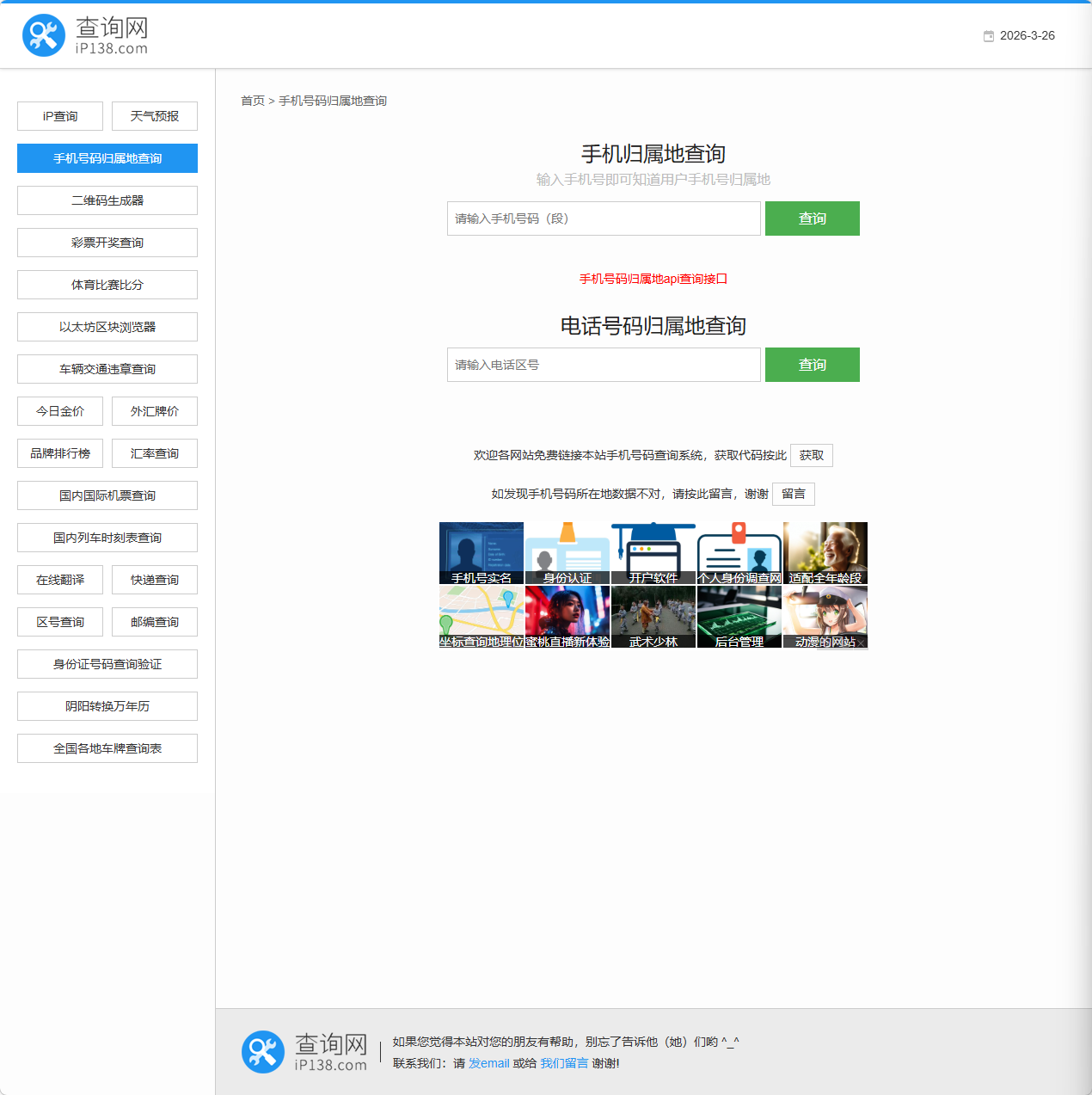Open the 坐标查询地理位置 thumbnail
Image resolution: width=1092 pixels, height=1095 pixels.
click(482, 617)
